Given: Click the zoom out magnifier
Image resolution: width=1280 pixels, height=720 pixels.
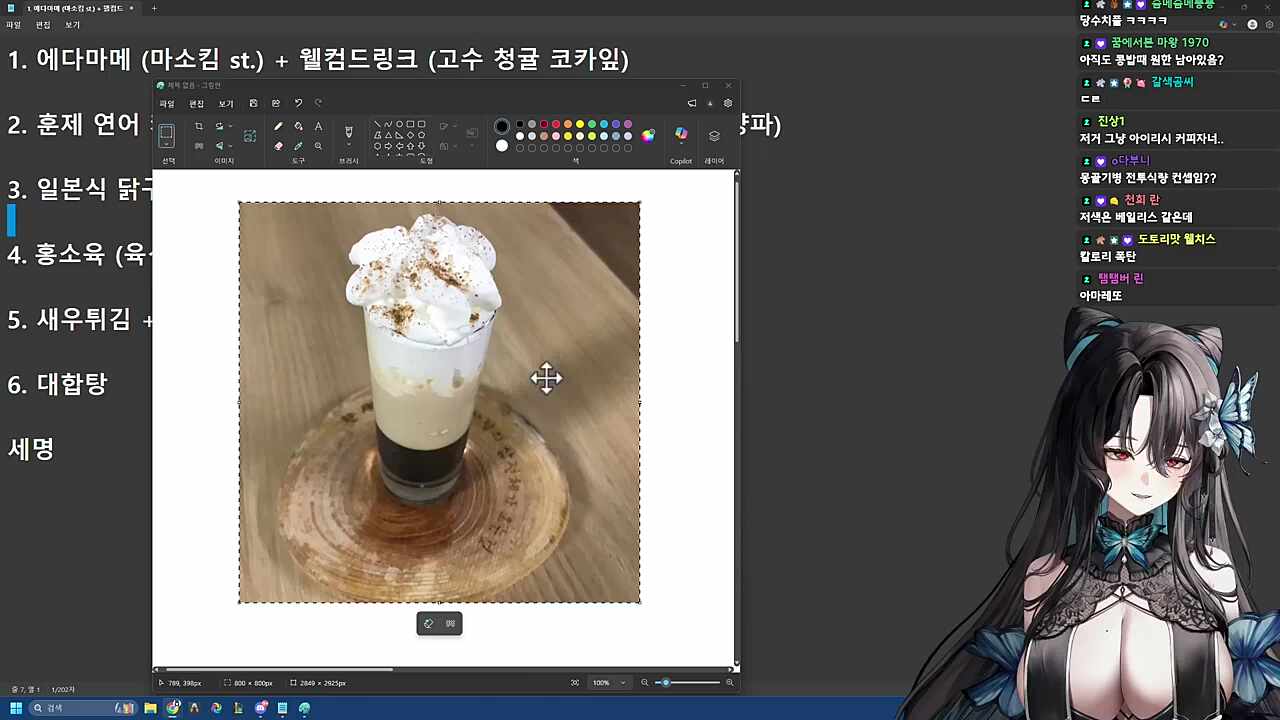Looking at the screenshot, I should (645, 683).
